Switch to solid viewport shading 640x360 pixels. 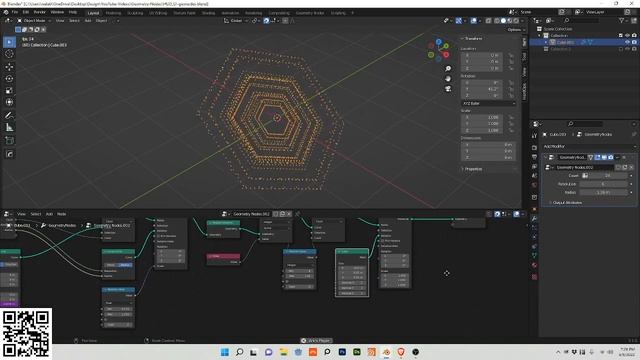click(x=503, y=20)
